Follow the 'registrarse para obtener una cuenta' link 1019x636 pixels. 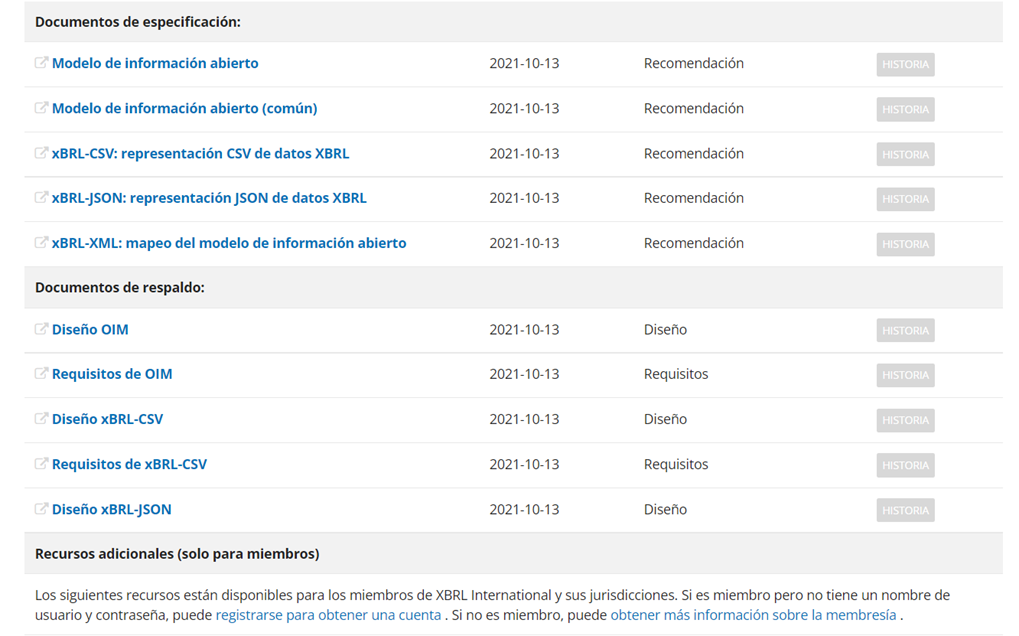pyautogui.click(x=328, y=615)
